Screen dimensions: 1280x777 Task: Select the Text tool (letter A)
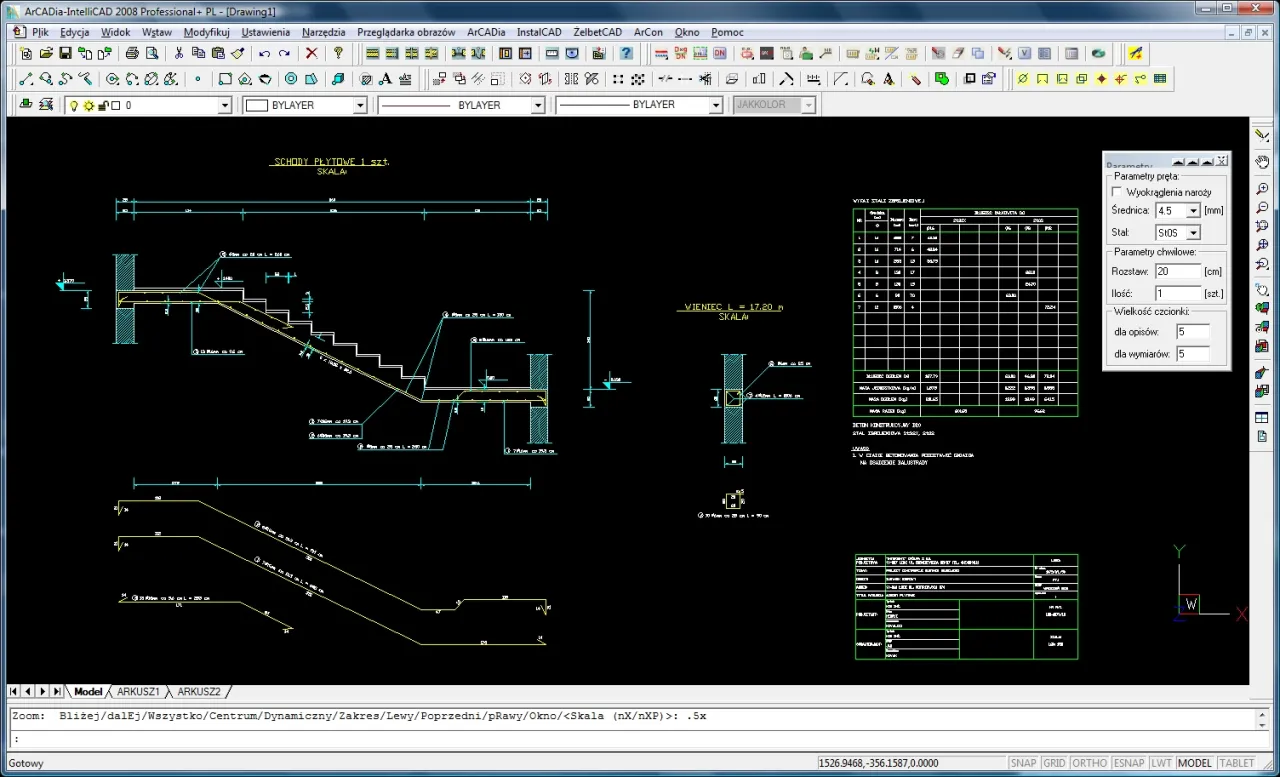pos(384,79)
